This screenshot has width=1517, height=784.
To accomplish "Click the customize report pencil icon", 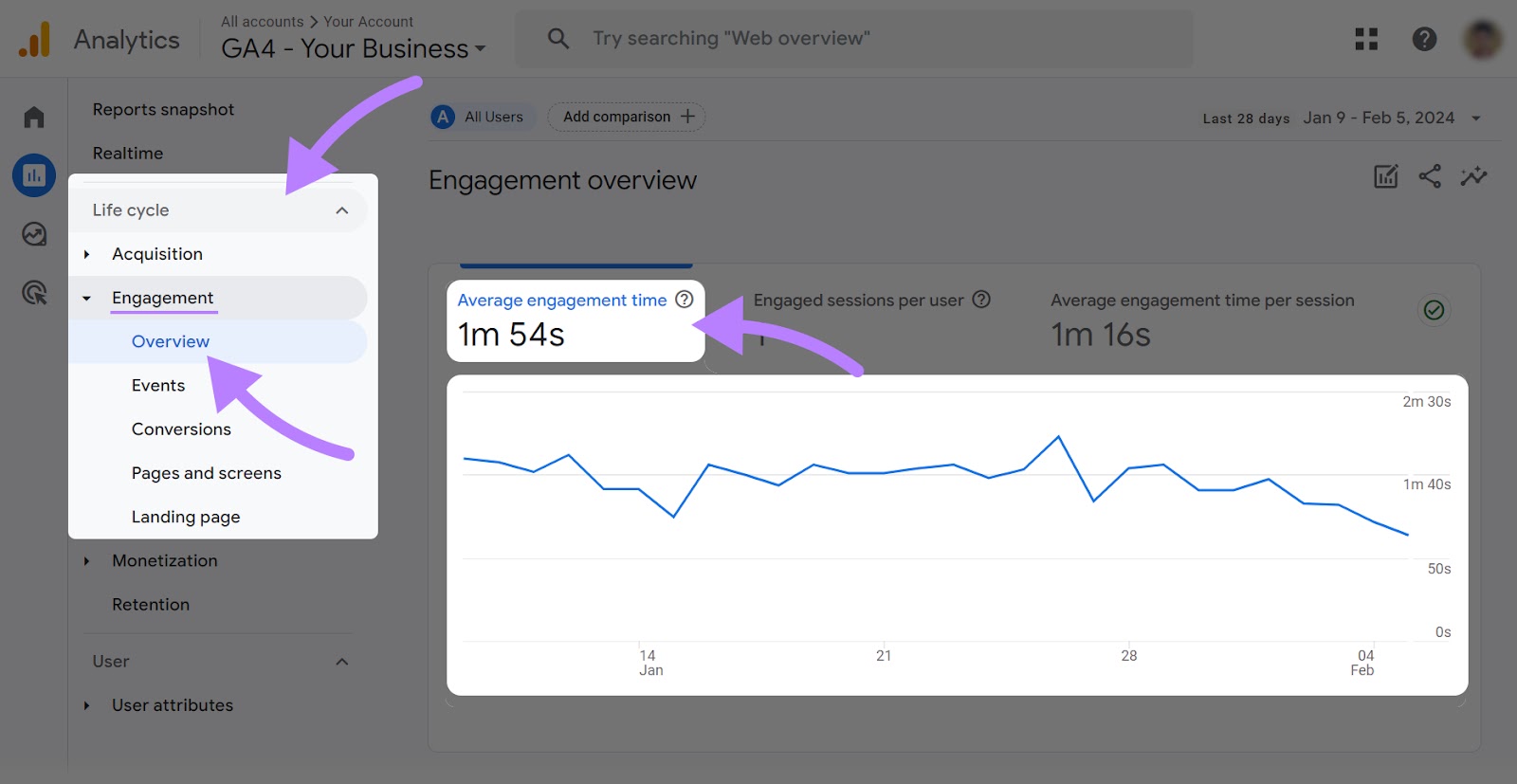I will [x=1385, y=176].
